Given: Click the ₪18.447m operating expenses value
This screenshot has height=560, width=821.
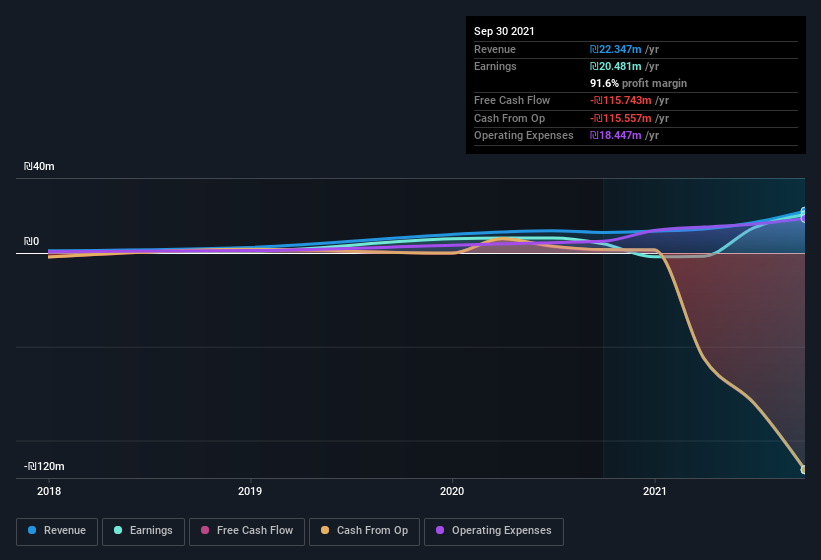Looking at the screenshot, I should pyautogui.click(x=615, y=136).
